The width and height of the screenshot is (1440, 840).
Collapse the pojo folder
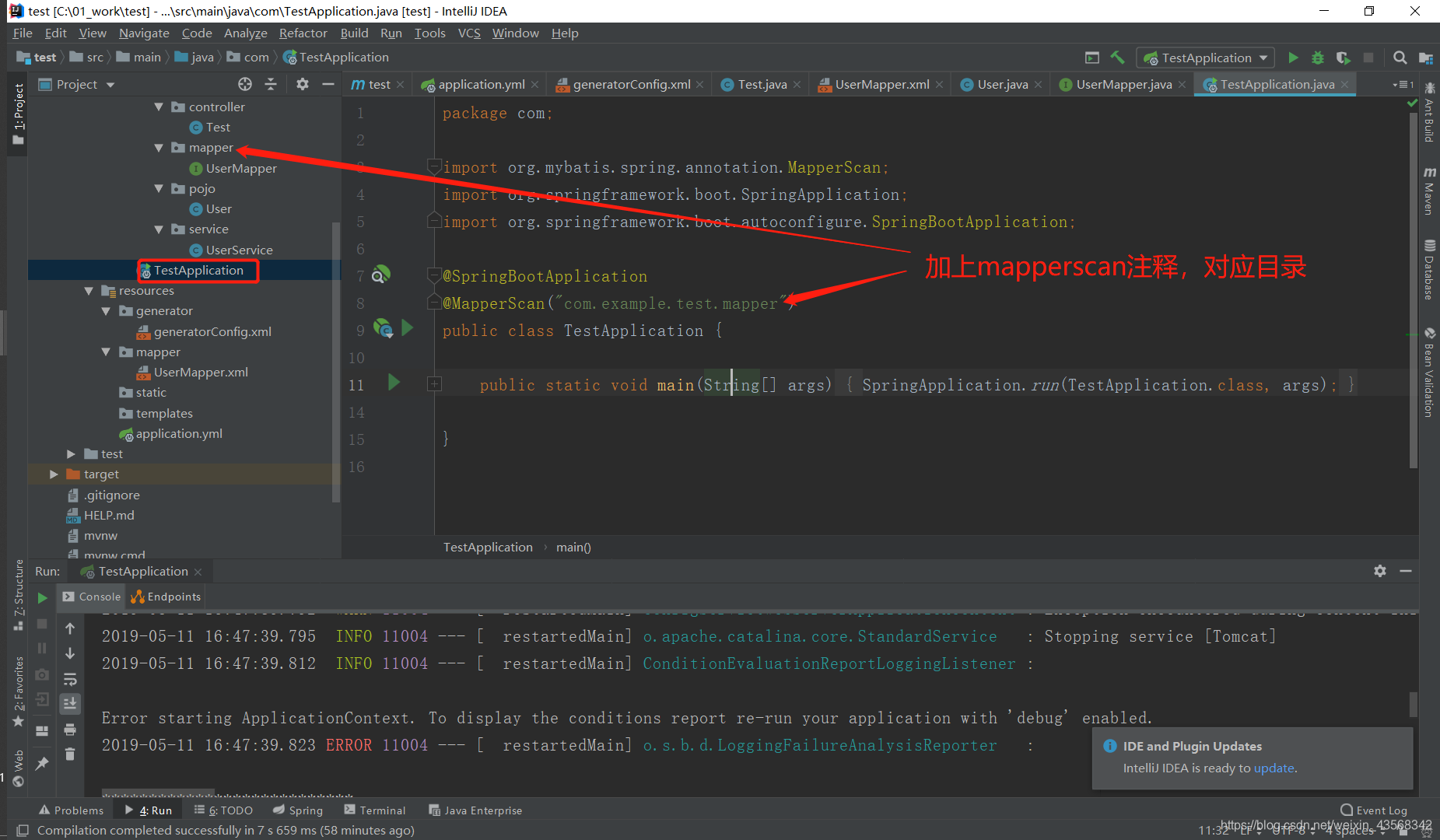(159, 188)
